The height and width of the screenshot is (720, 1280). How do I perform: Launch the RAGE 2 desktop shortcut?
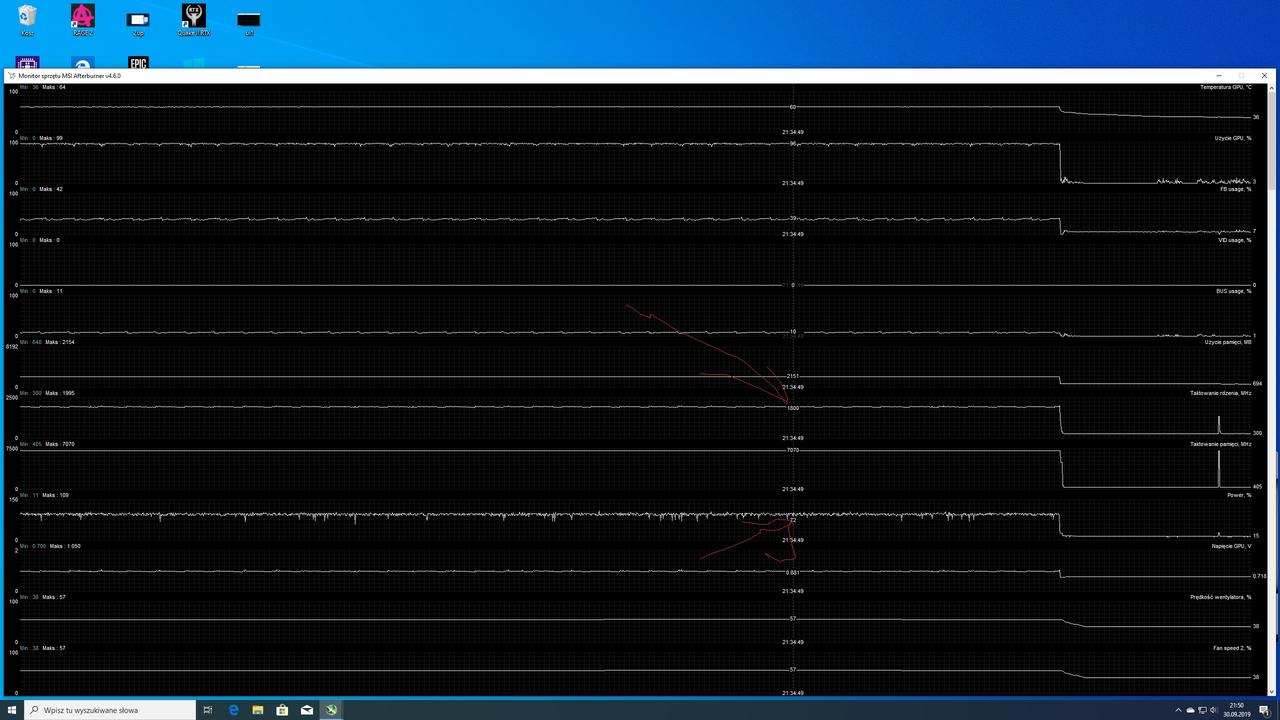click(x=83, y=17)
